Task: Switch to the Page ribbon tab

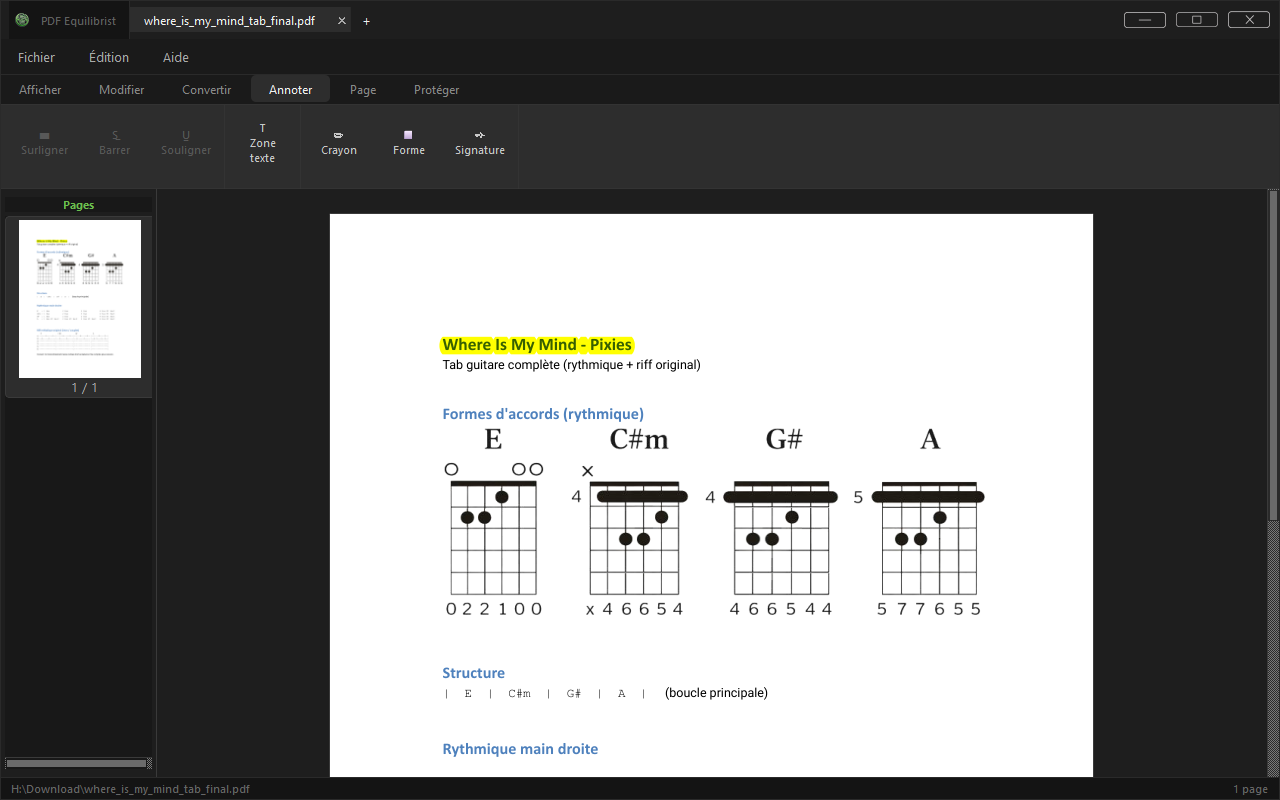Action: coord(363,90)
